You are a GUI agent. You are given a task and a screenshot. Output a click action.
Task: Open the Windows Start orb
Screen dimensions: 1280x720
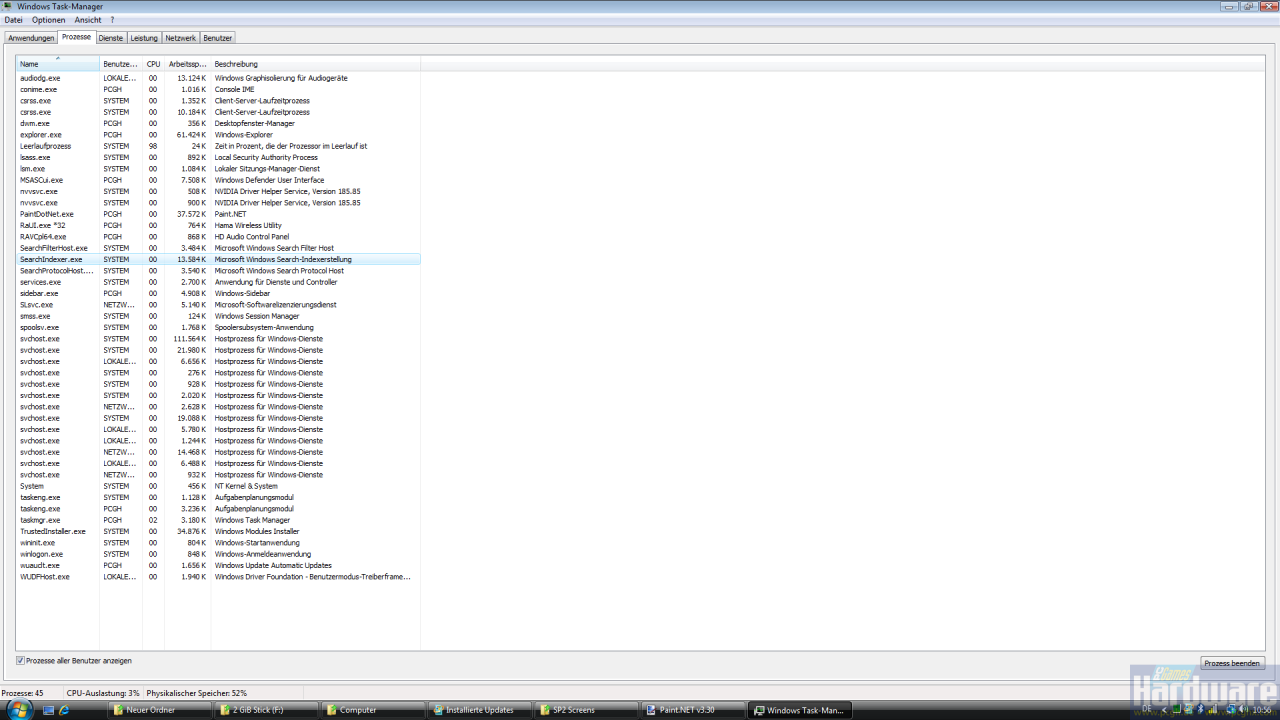click(19, 708)
